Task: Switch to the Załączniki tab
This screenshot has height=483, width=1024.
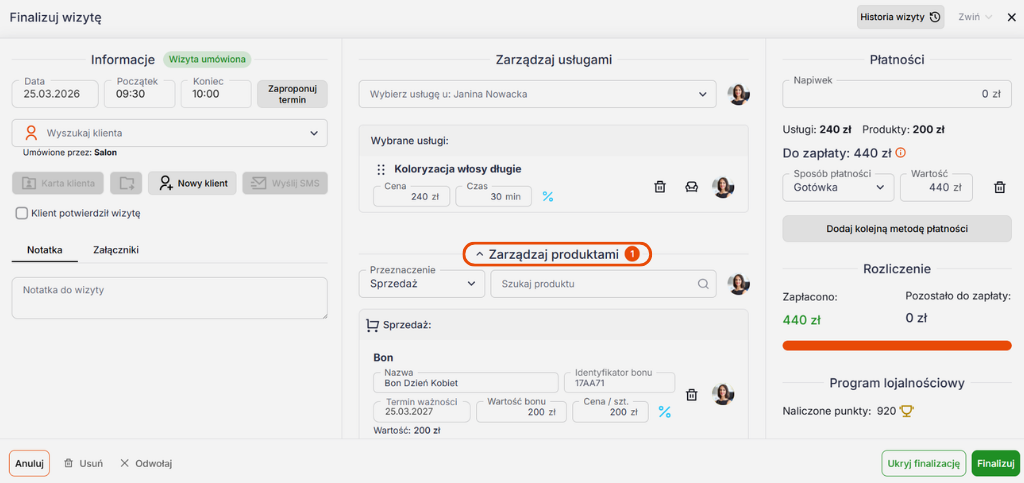Action: coord(116,250)
